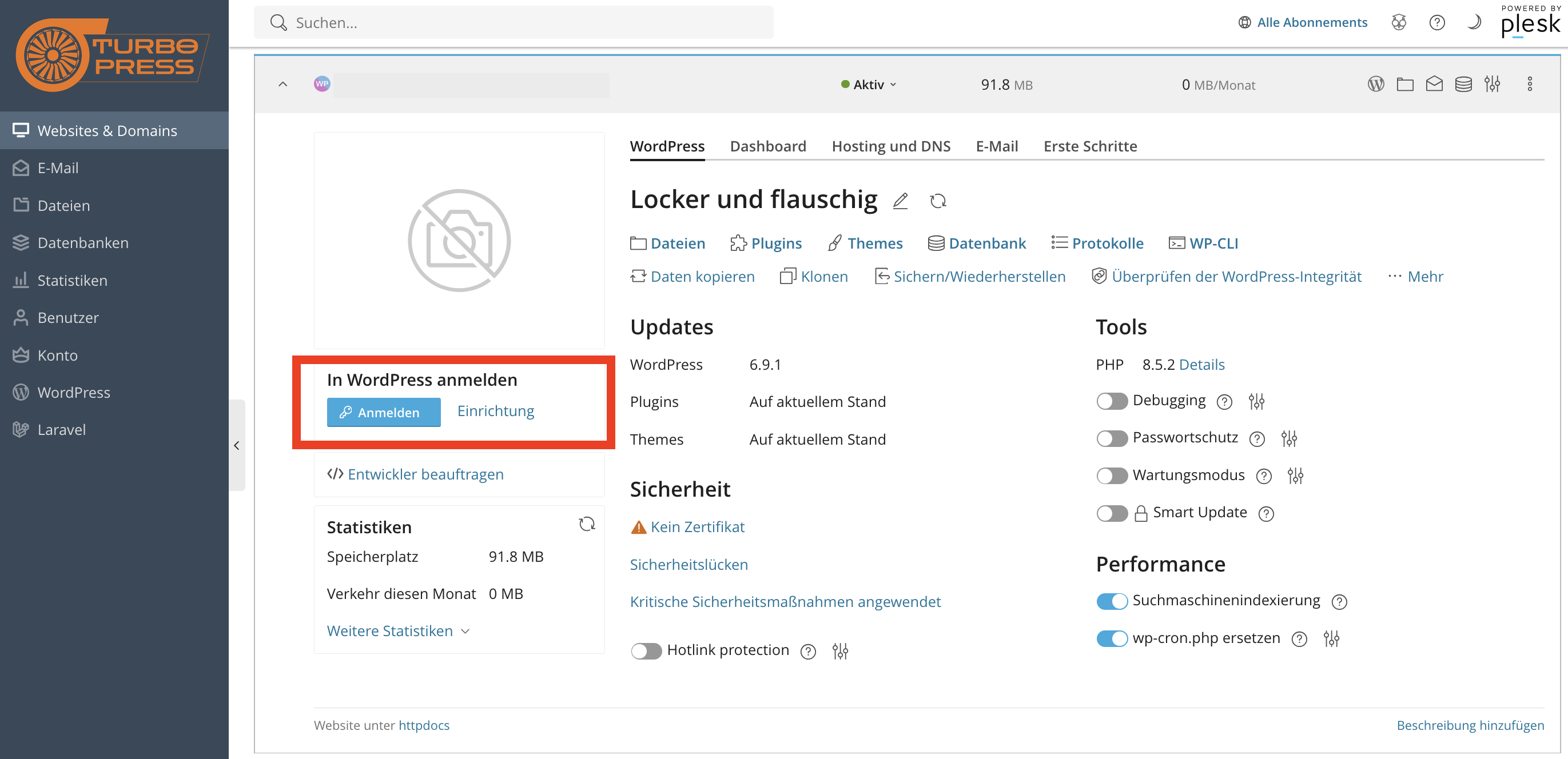Disable Suchmaschinenindexierung toggle

(x=1112, y=601)
